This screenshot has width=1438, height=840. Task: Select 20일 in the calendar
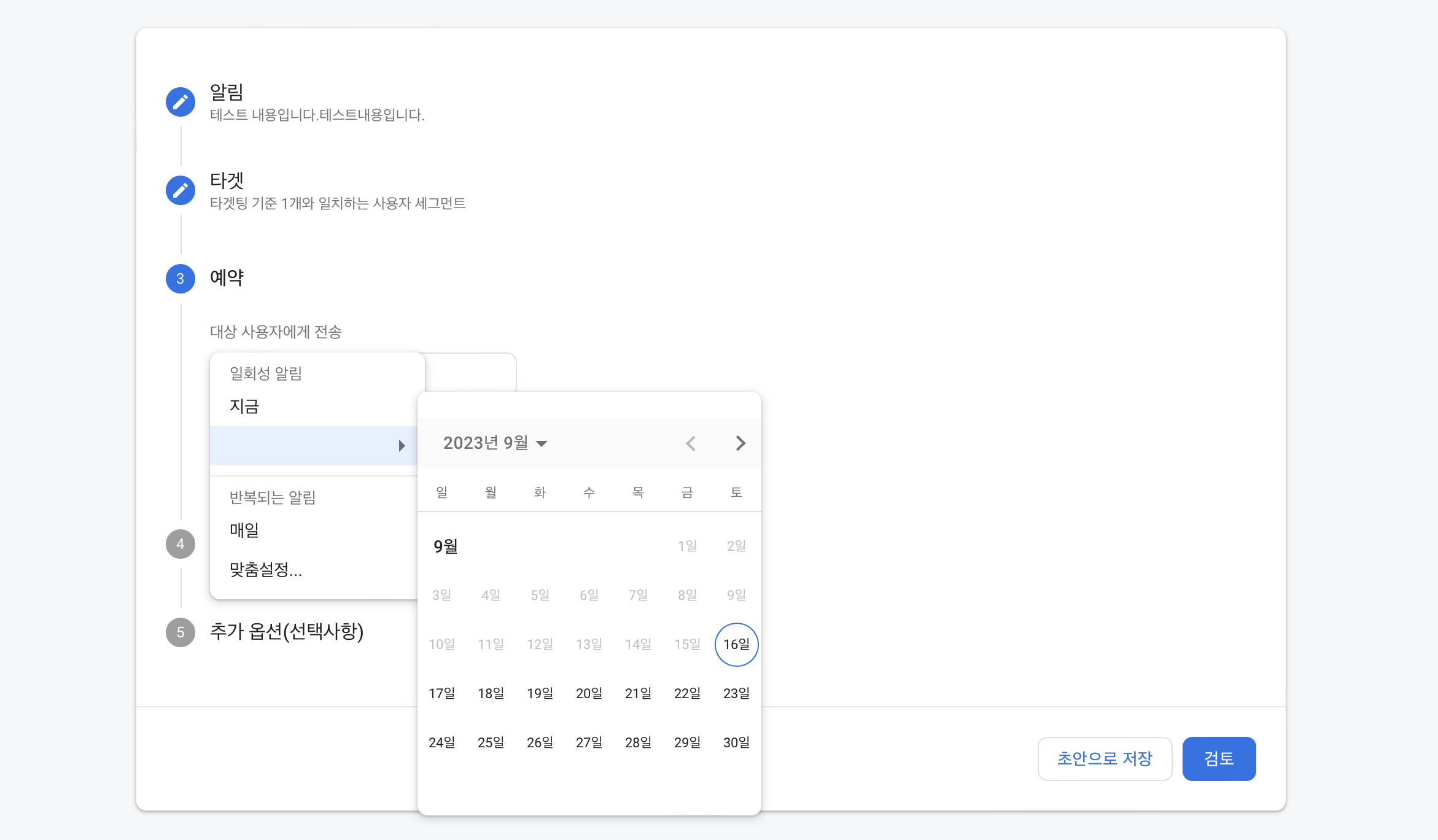pos(589,693)
